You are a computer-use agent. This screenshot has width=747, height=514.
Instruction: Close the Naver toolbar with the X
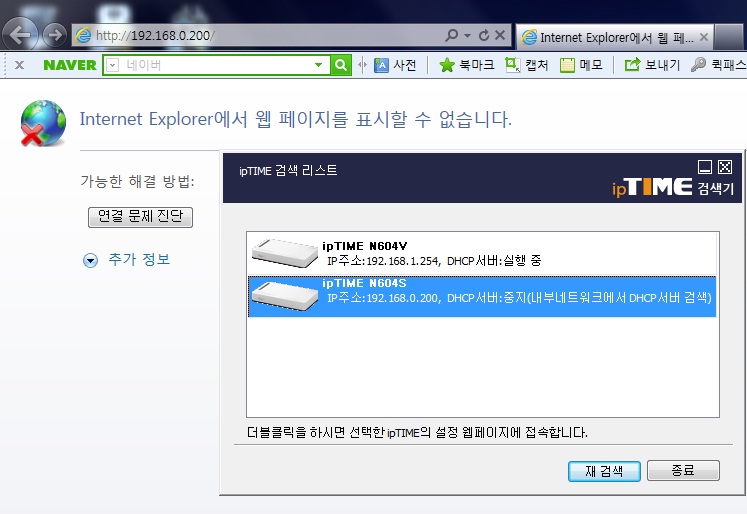19,65
